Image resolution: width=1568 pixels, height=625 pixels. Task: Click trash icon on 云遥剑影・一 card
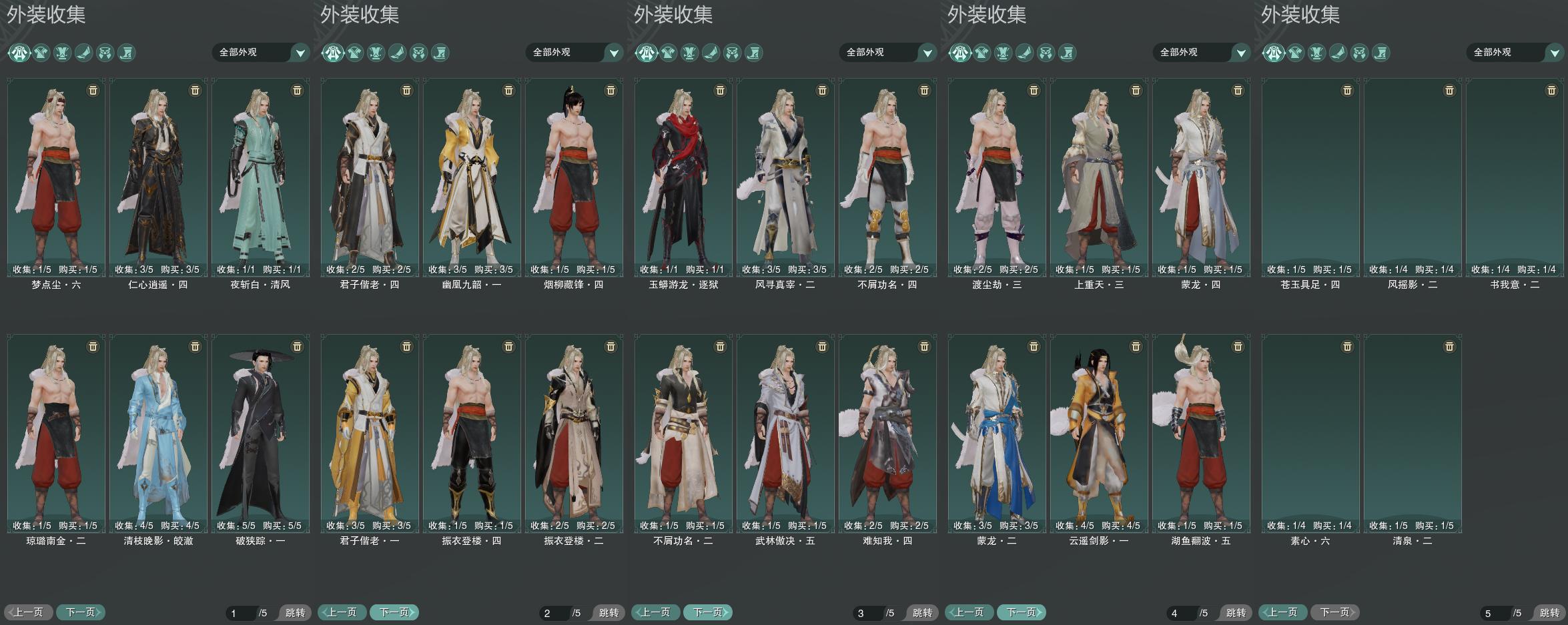pos(1136,346)
